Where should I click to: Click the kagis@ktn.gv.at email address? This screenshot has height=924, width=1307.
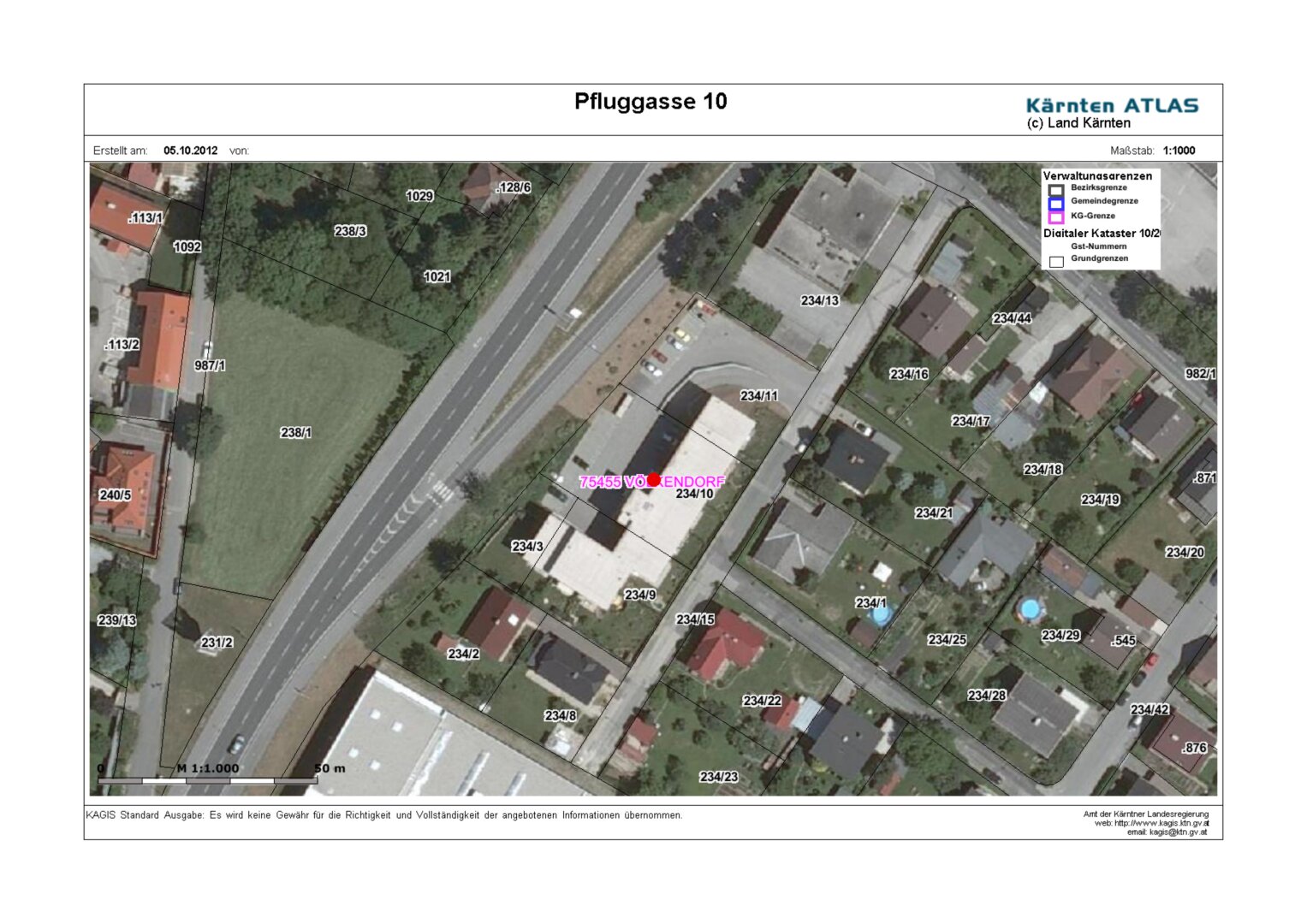point(1178,832)
